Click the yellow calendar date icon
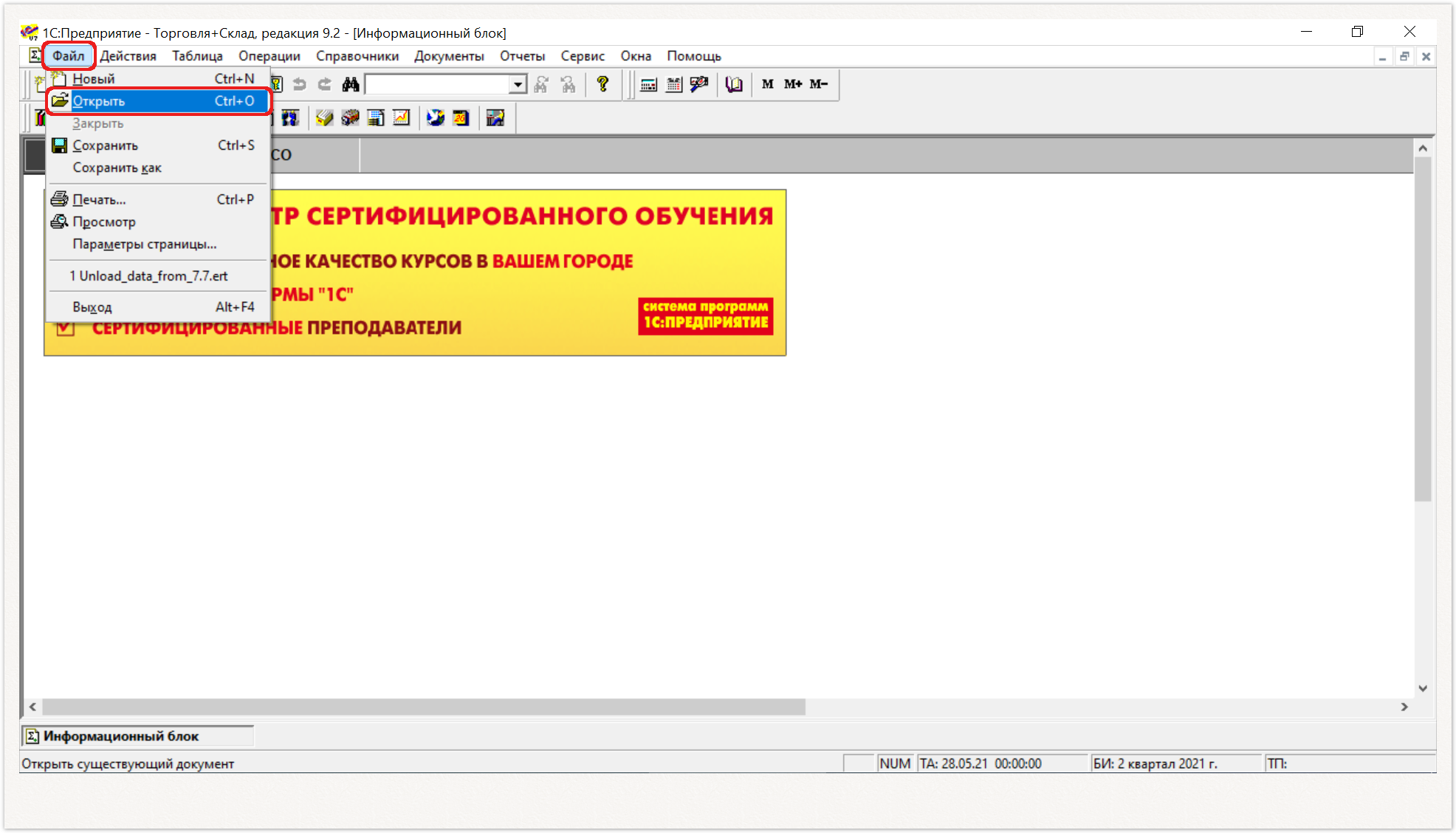This screenshot has height=833, width=1456. 461,118
